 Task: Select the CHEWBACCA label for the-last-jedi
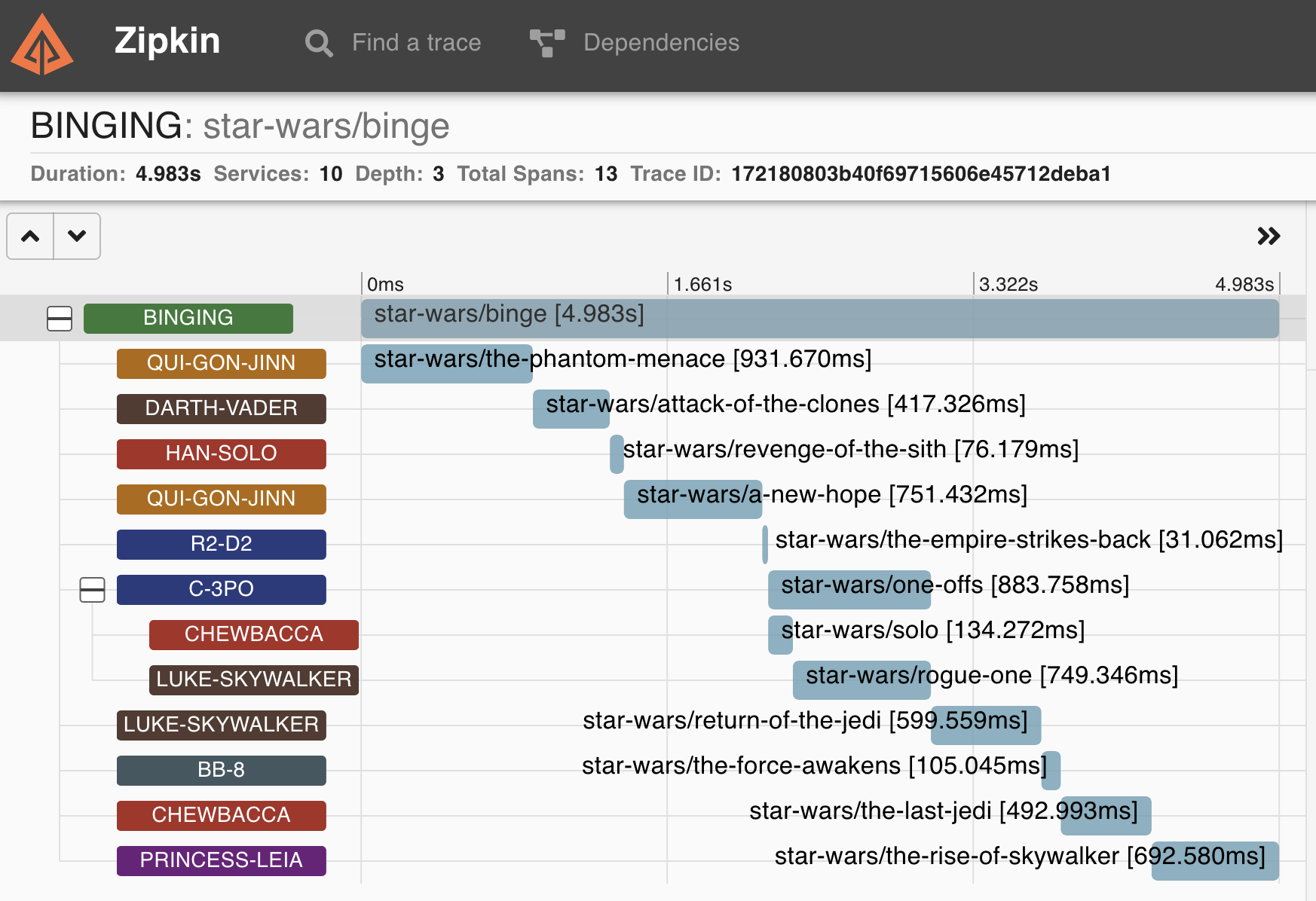222,815
